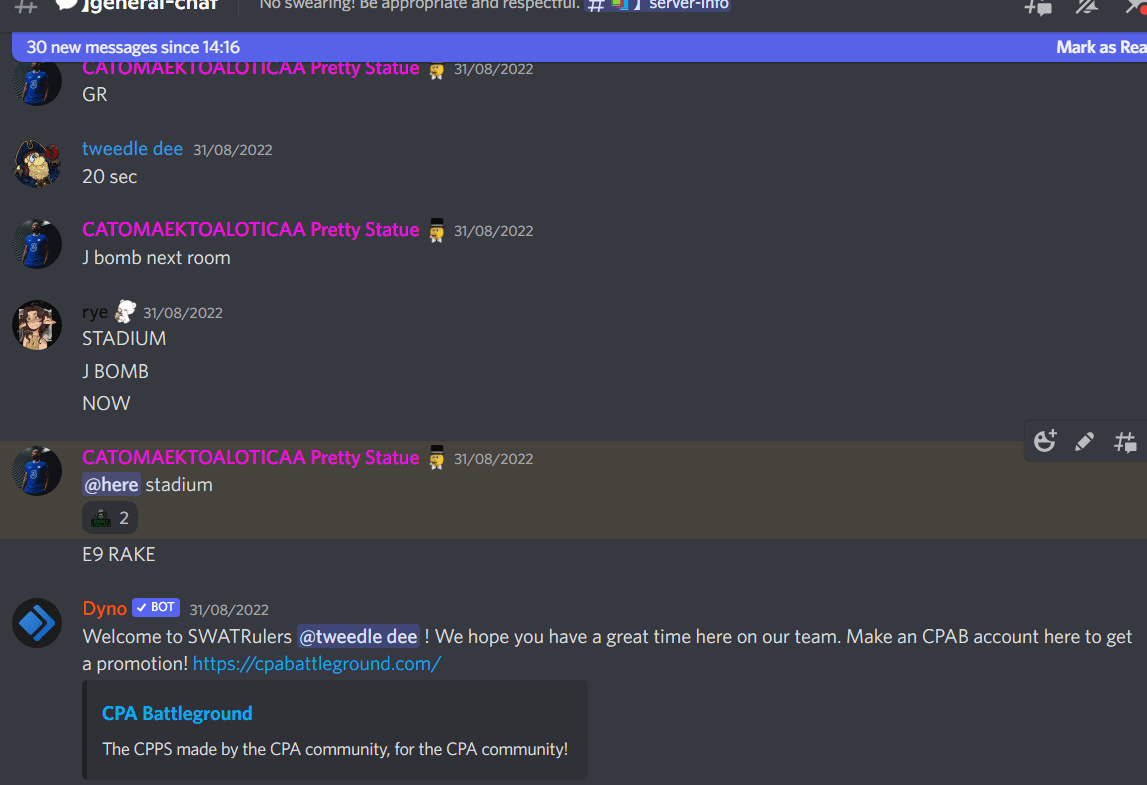Toggle the reaction with count 2
The height and width of the screenshot is (785, 1147).
(110, 518)
